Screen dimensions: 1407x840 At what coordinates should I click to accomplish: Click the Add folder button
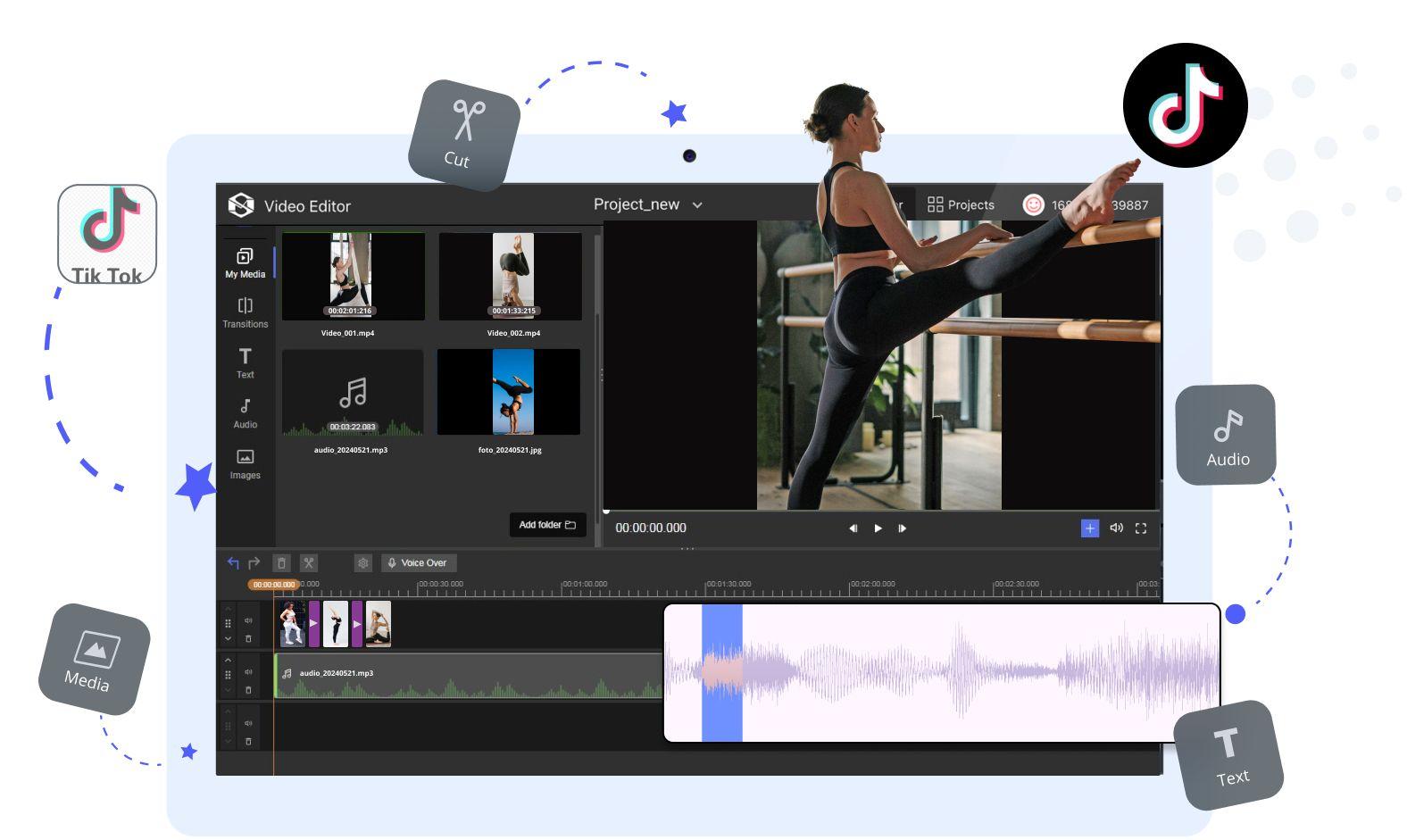(547, 525)
